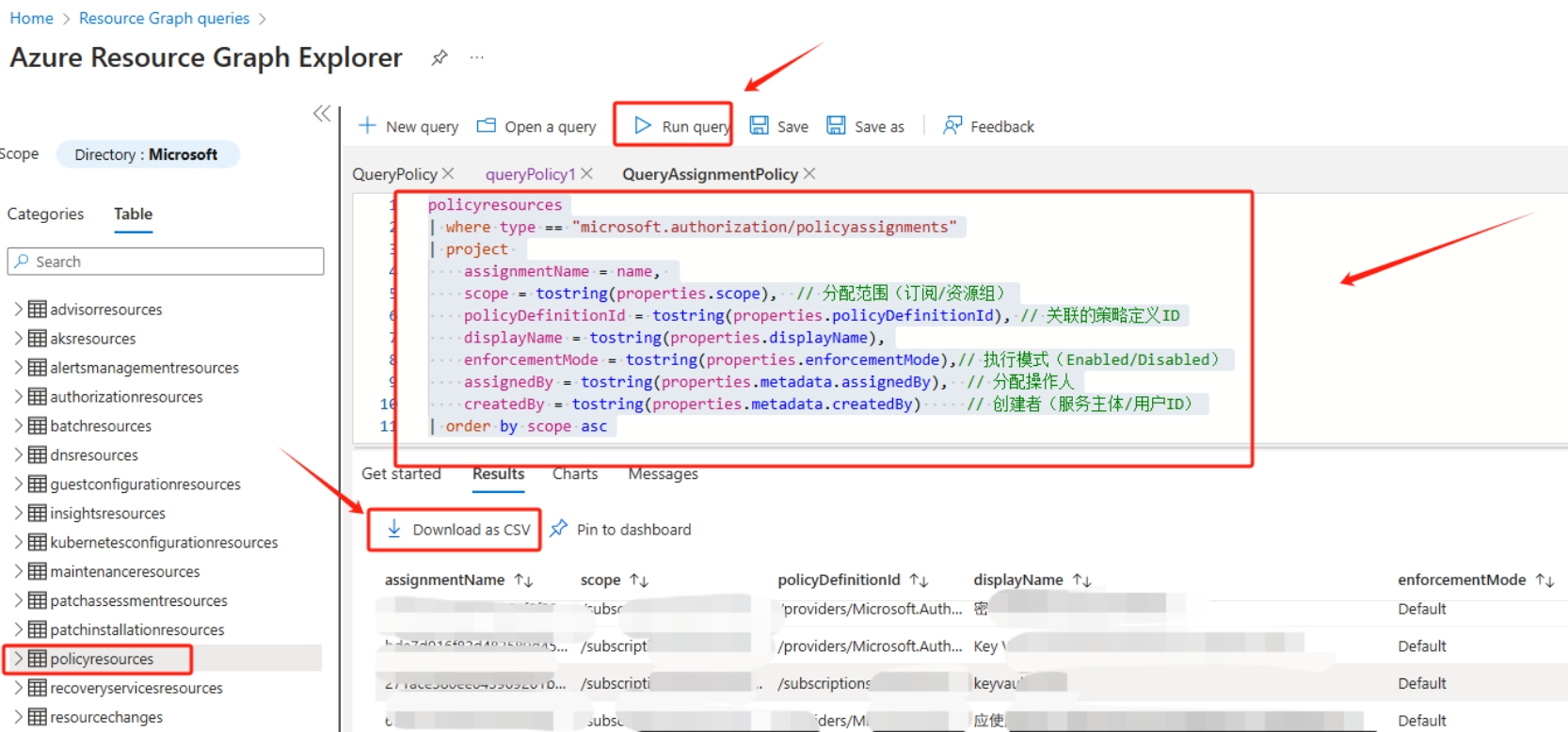The image size is (1568, 732).
Task: Expand the authorizationresources table
Action: 18,396
